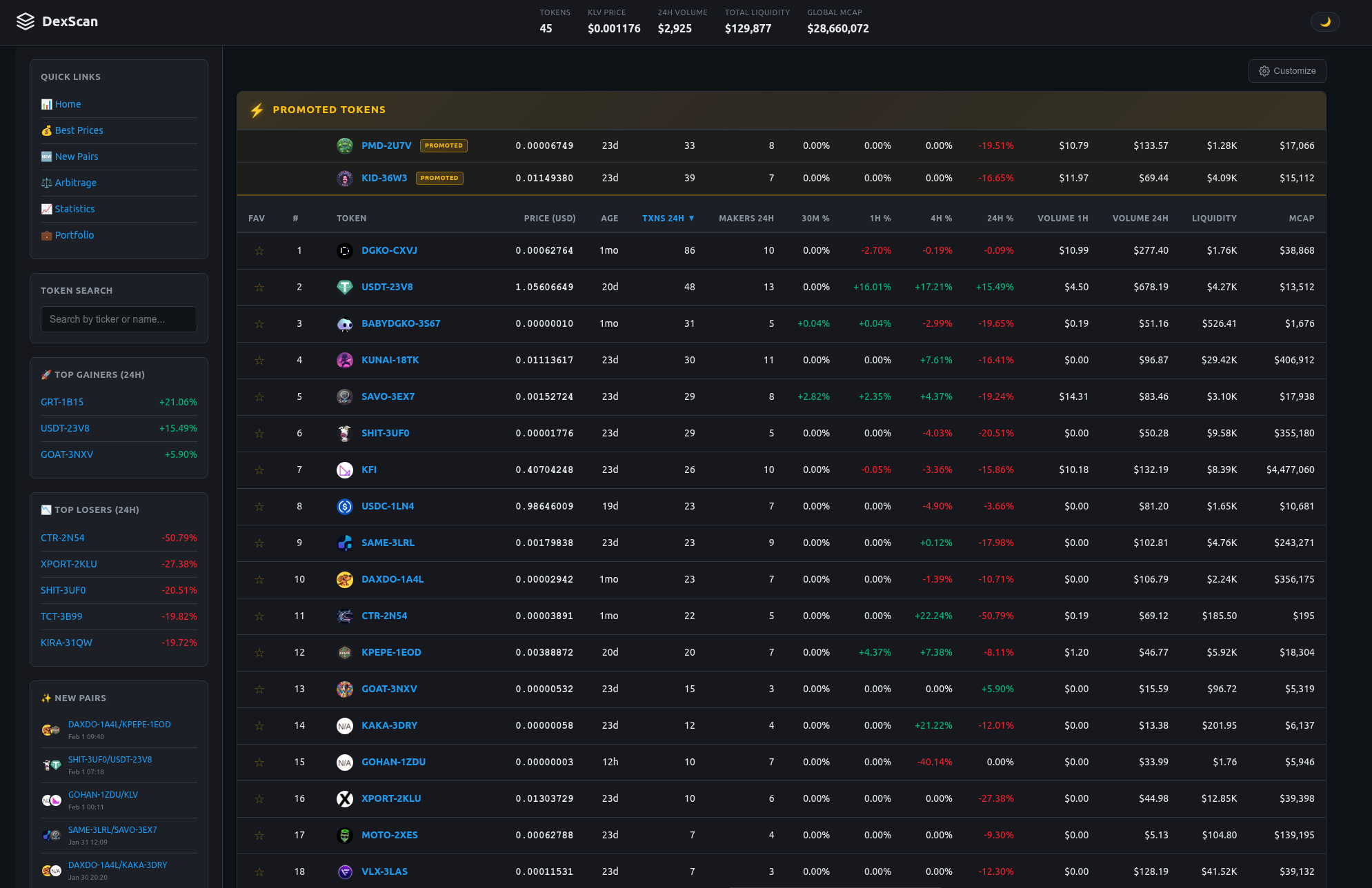This screenshot has width=1372, height=888.
Task: Favorite DGKO-CXVJ using its star
Action: tap(259, 250)
